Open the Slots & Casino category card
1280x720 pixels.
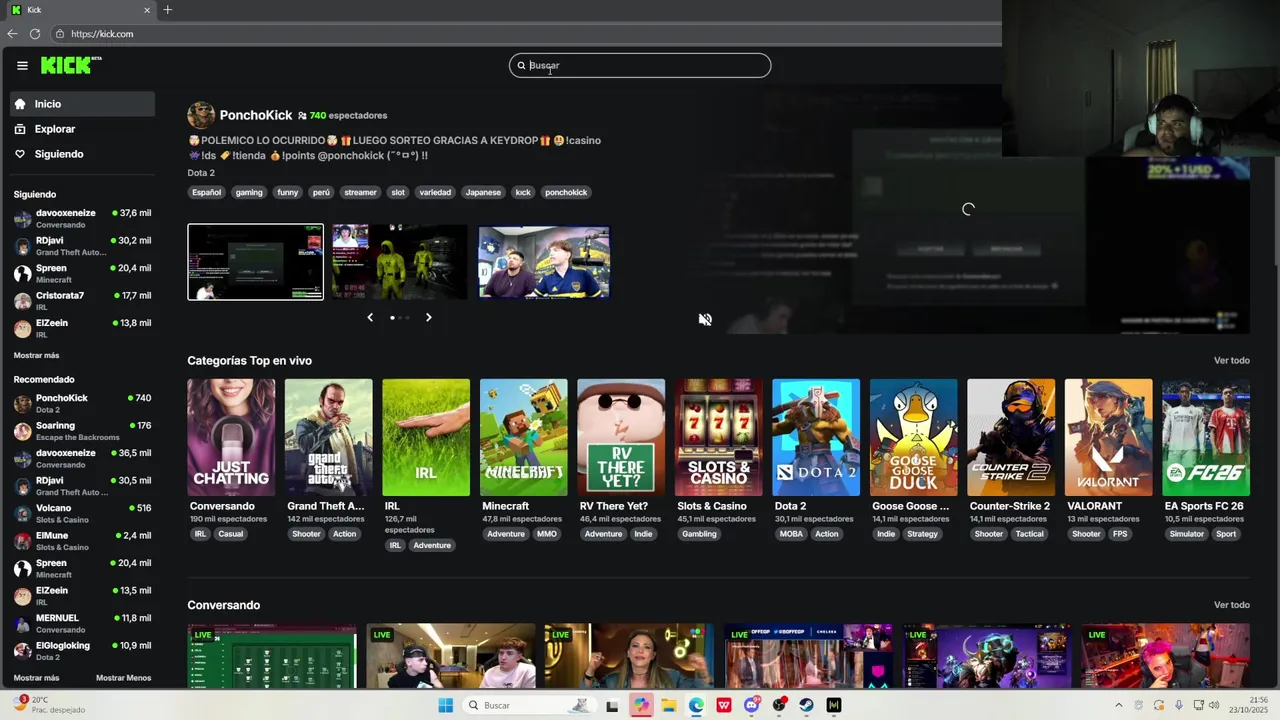pyautogui.click(x=718, y=437)
